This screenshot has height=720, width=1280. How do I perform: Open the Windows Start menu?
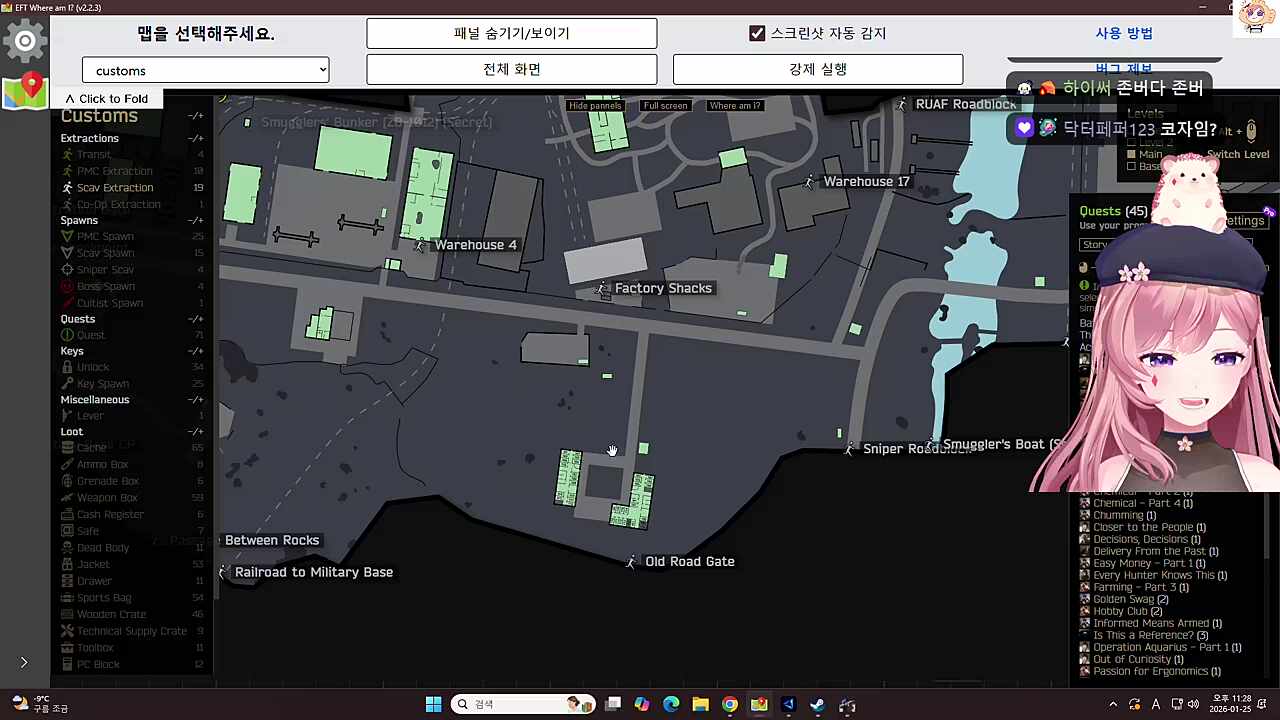[x=433, y=705]
